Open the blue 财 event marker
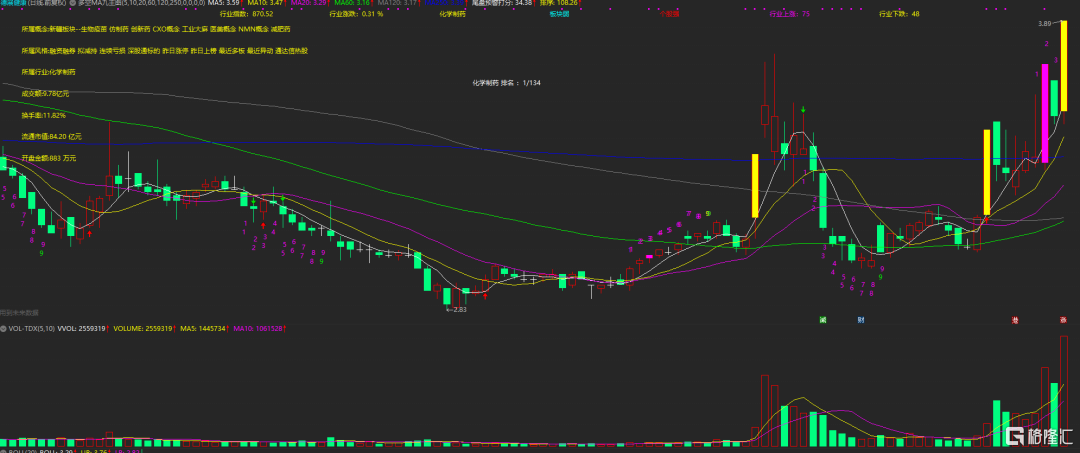 [861, 320]
